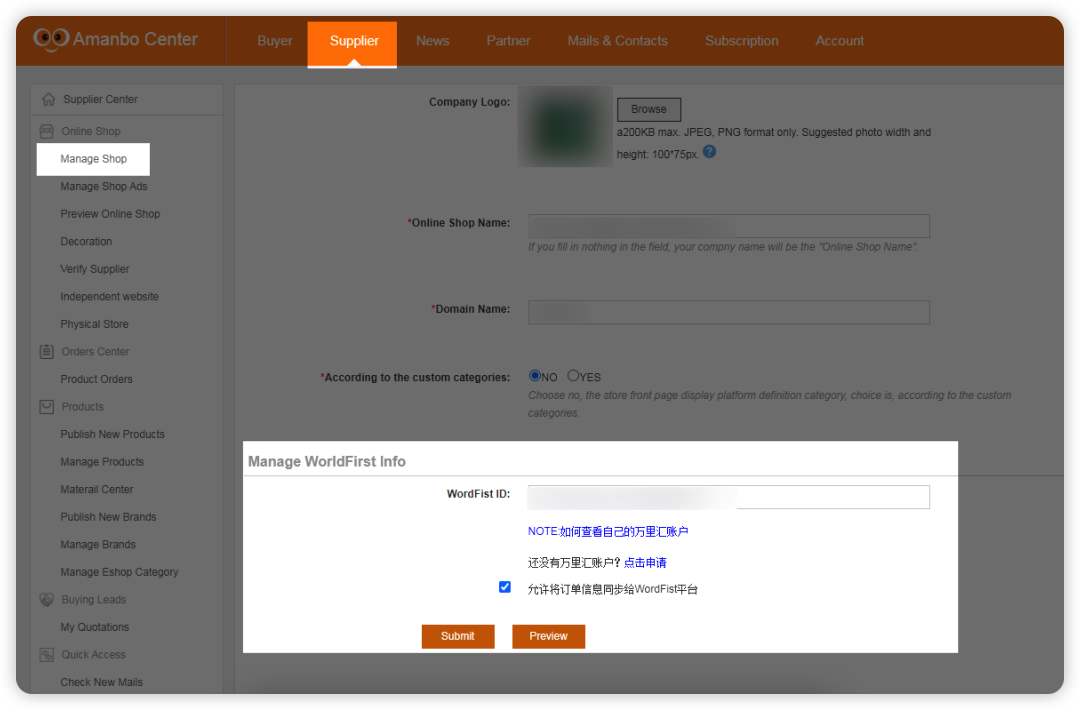Viewport: 1080px width, 710px height.
Task: Click the Products section label
Action: 82,407
